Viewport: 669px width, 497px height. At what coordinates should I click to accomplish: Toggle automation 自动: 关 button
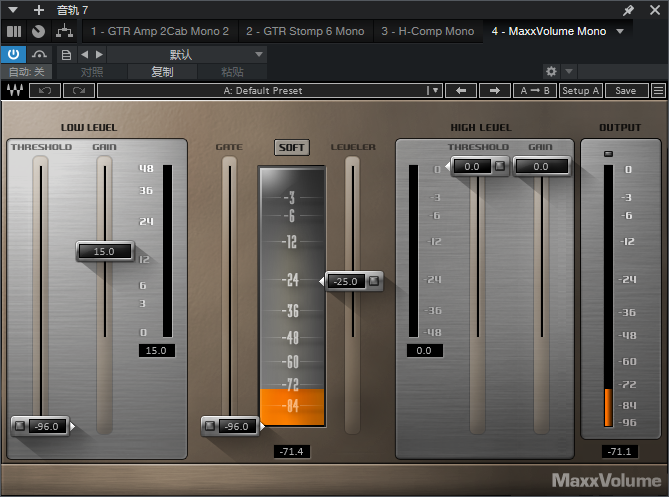tap(26, 72)
